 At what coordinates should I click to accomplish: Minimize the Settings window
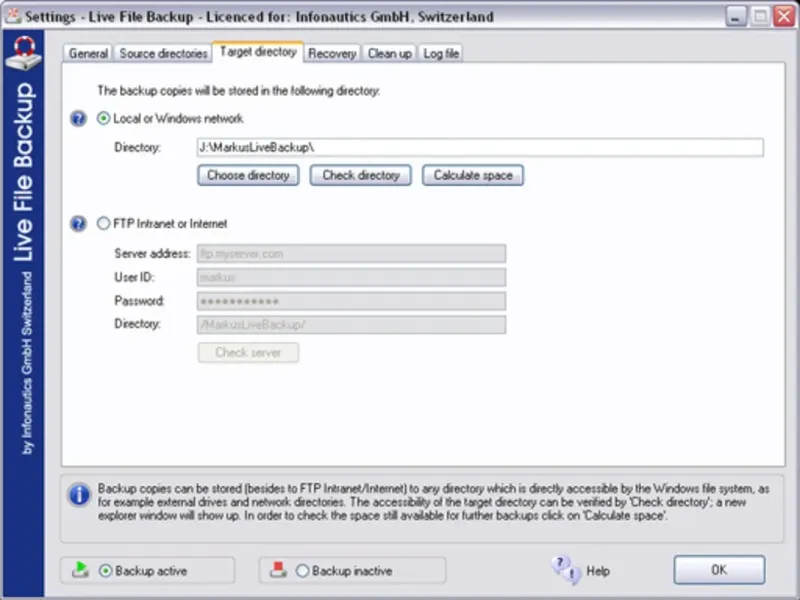(735, 16)
